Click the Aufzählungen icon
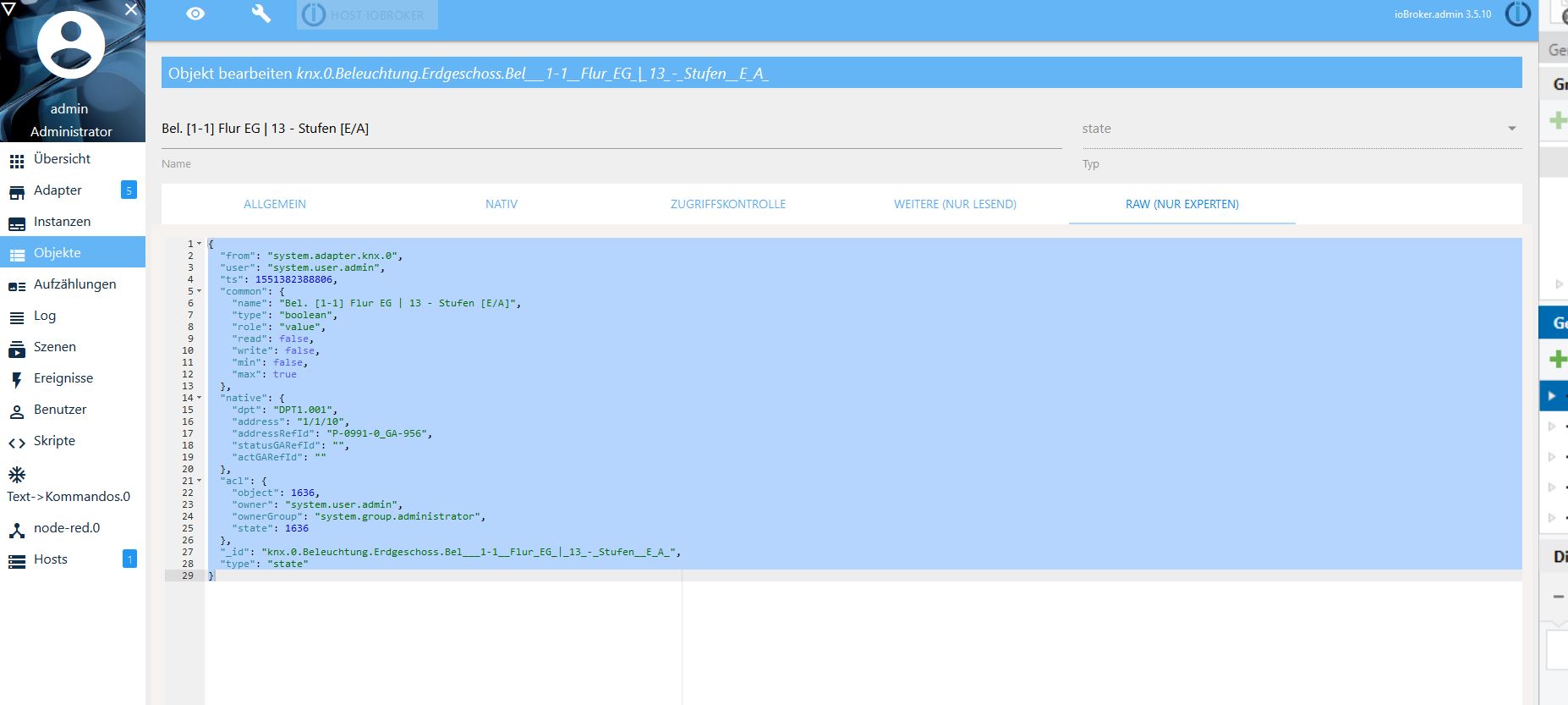This screenshot has height=705, width=1568. pyautogui.click(x=17, y=287)
